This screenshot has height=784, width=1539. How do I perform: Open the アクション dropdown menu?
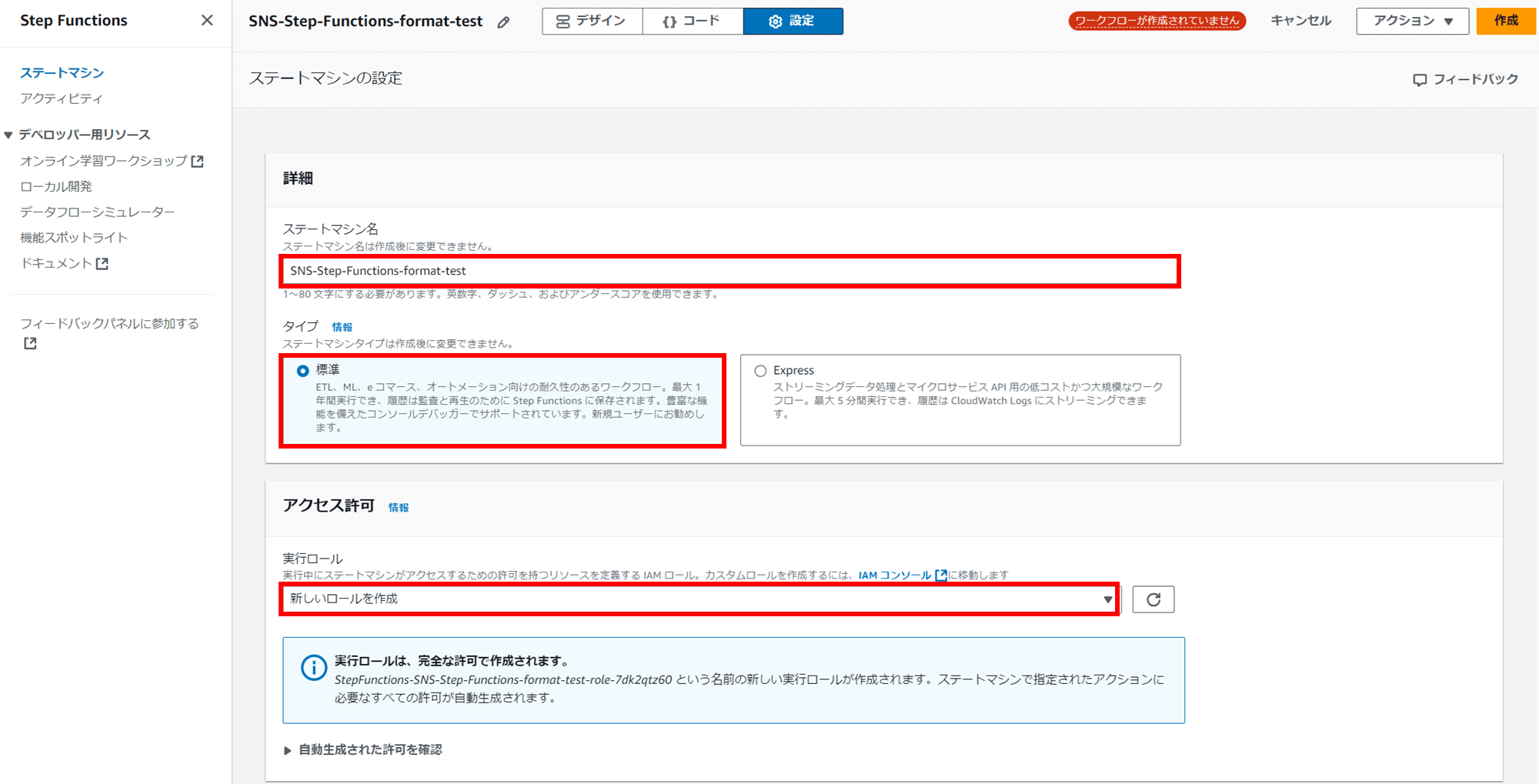tap(1412, 21)
